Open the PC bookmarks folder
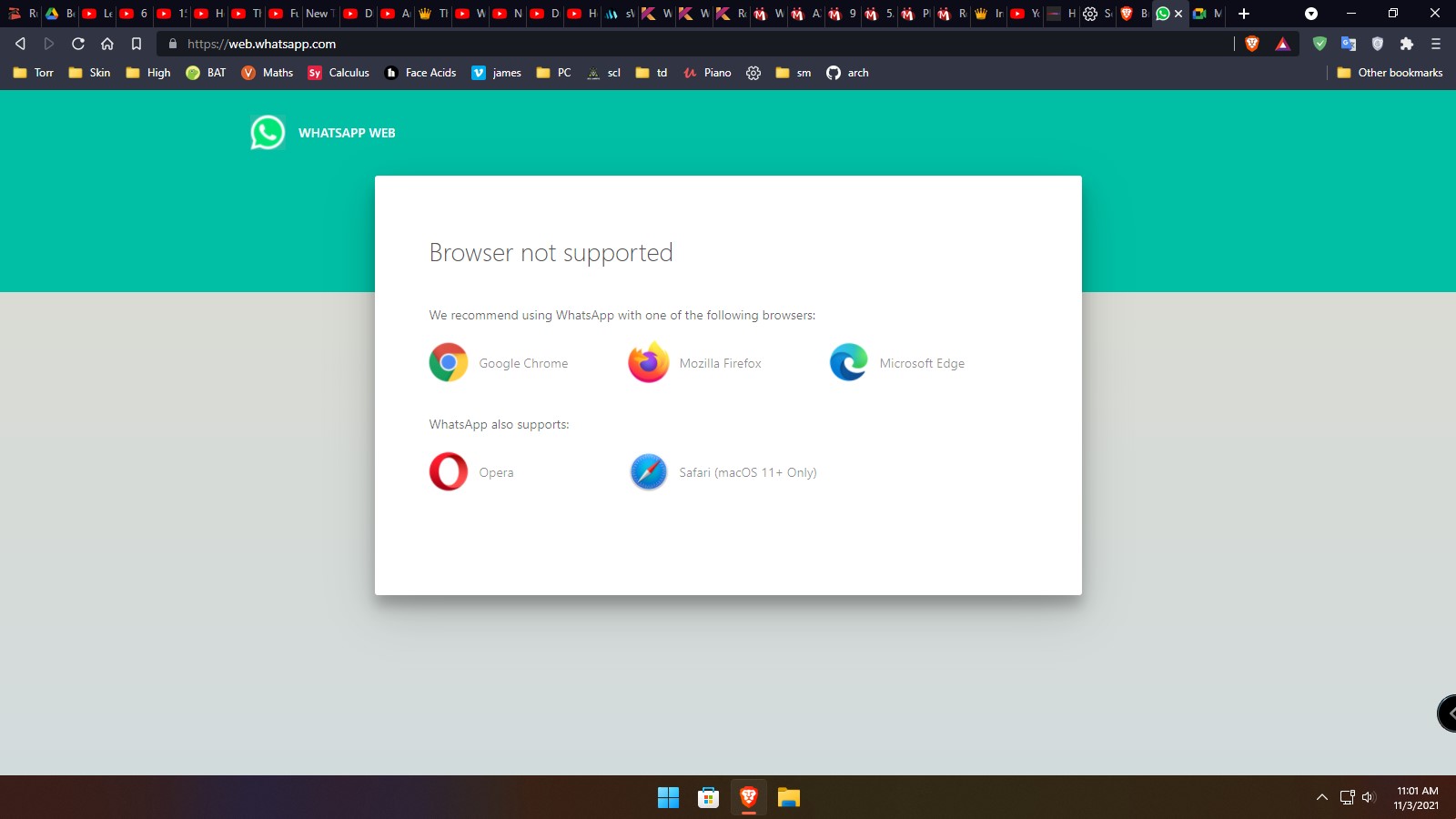 (x=553, y=73)
